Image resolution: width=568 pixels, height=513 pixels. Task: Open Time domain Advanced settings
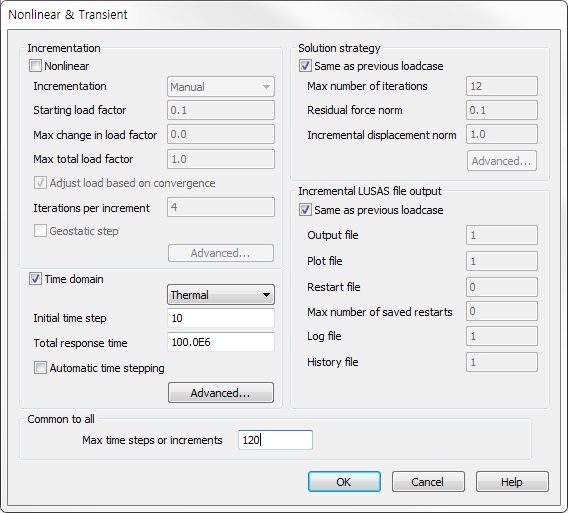pos(221,393)
